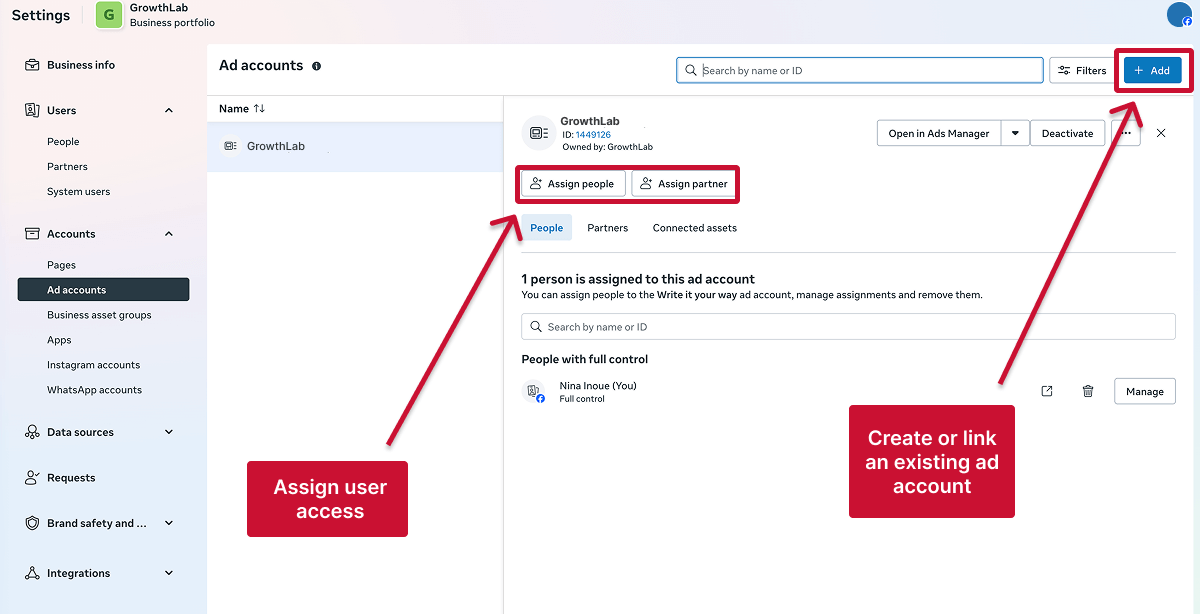Click the blue Add button
Image resolution: width=1200 pixels, height=616 pixels.
tap(1153, 70)
